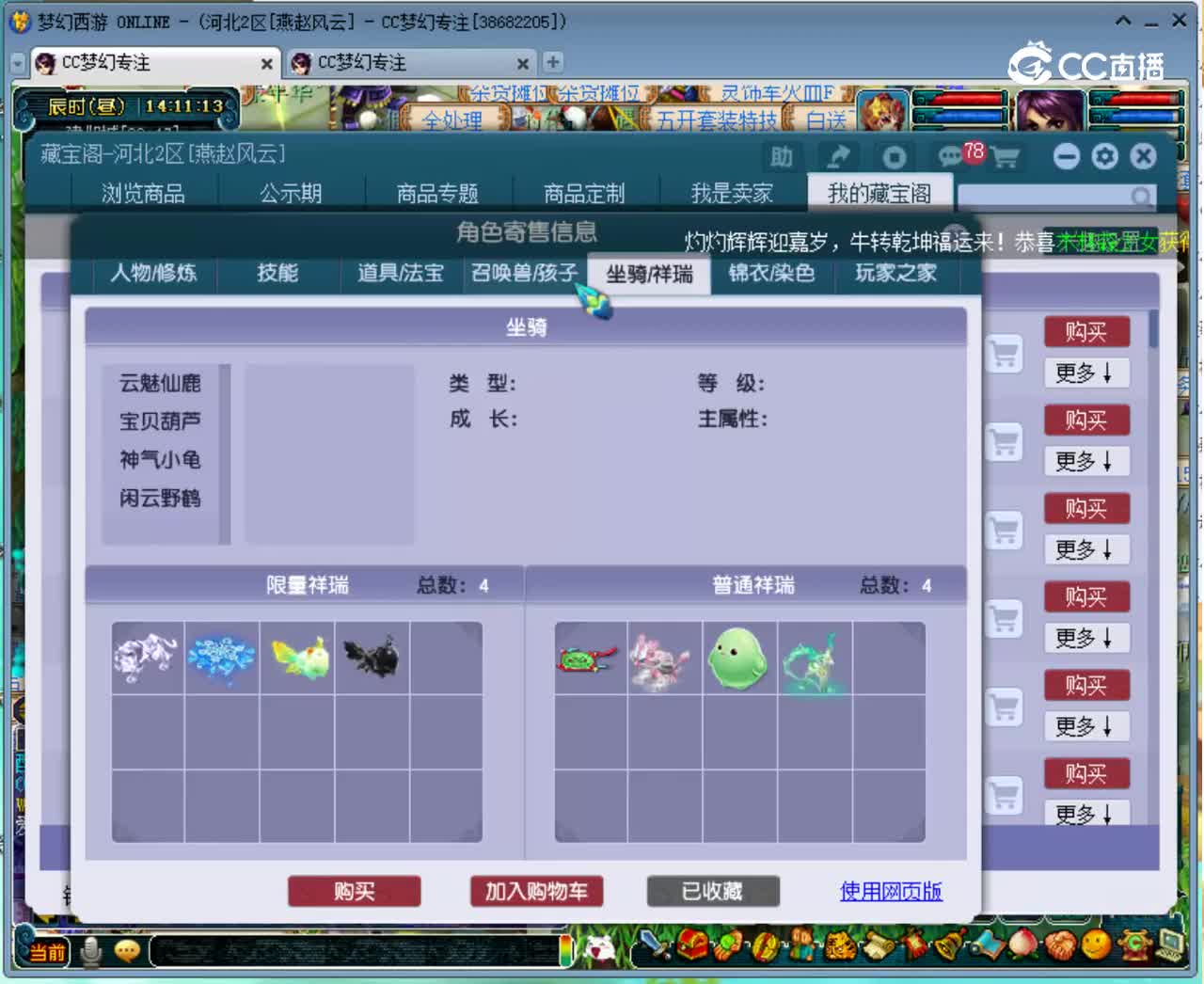
Task: Click the magnifier search icon
Action: (1140, 196)
